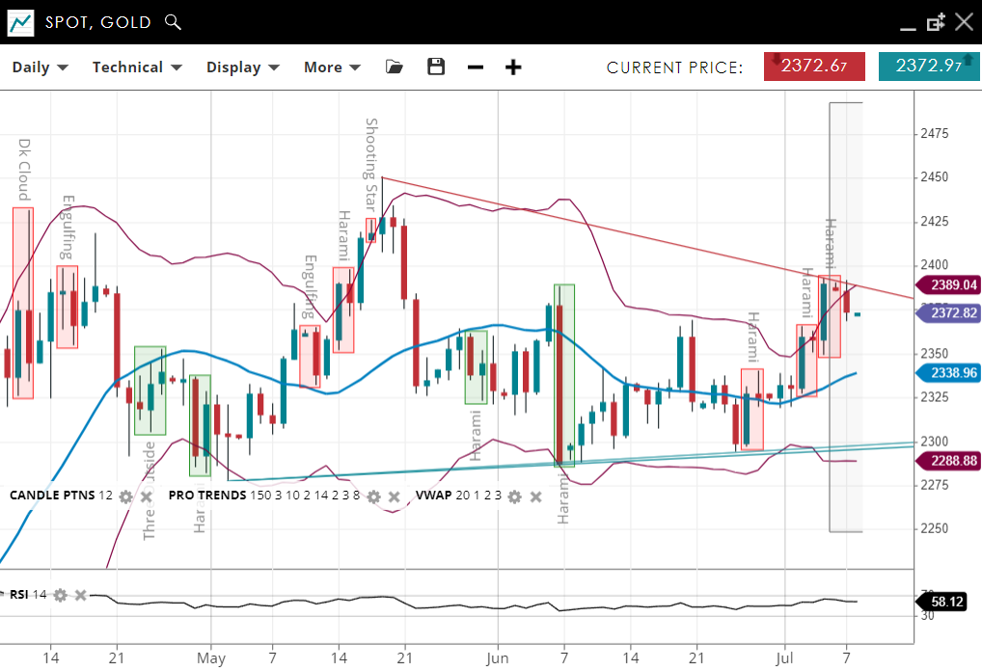Save chart using the floppy disk icon

[436, 67]
